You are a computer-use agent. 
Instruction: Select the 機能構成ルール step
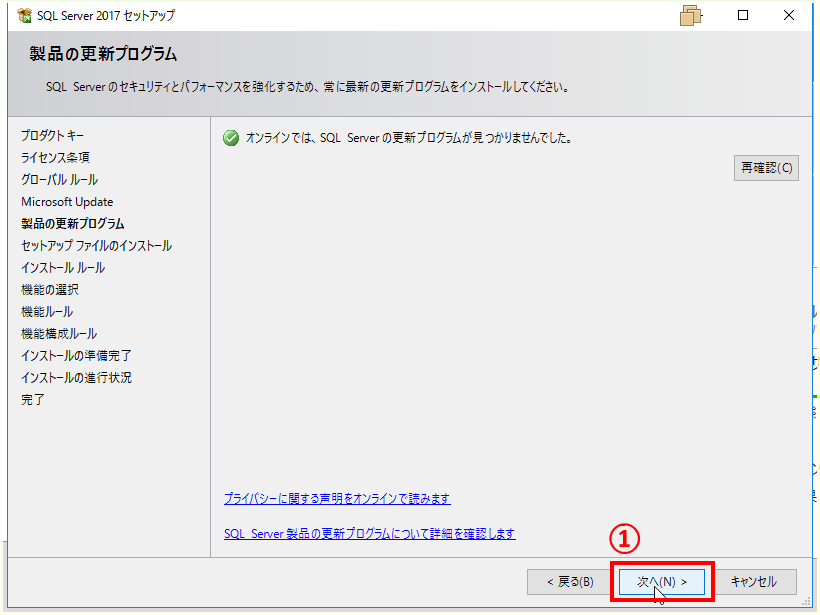click(59, 333)
